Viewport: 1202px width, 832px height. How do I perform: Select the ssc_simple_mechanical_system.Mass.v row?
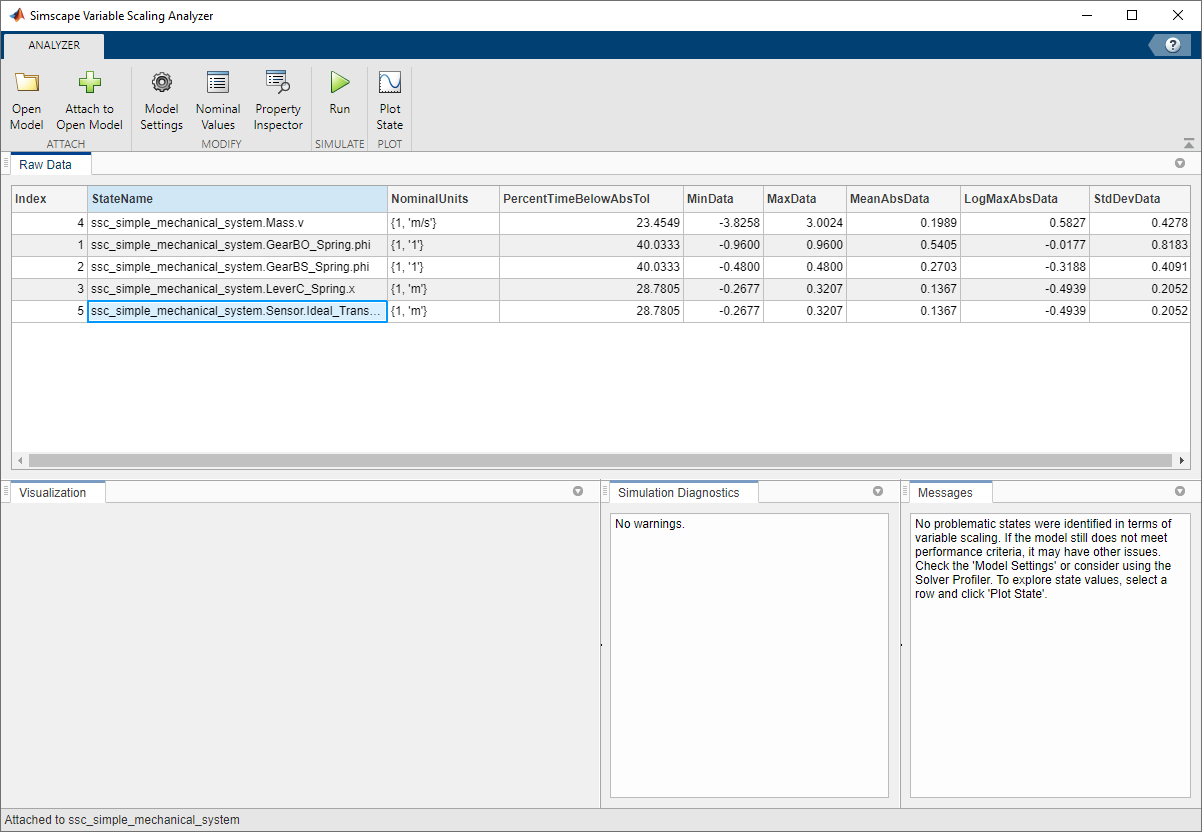[x=237, y=222]
